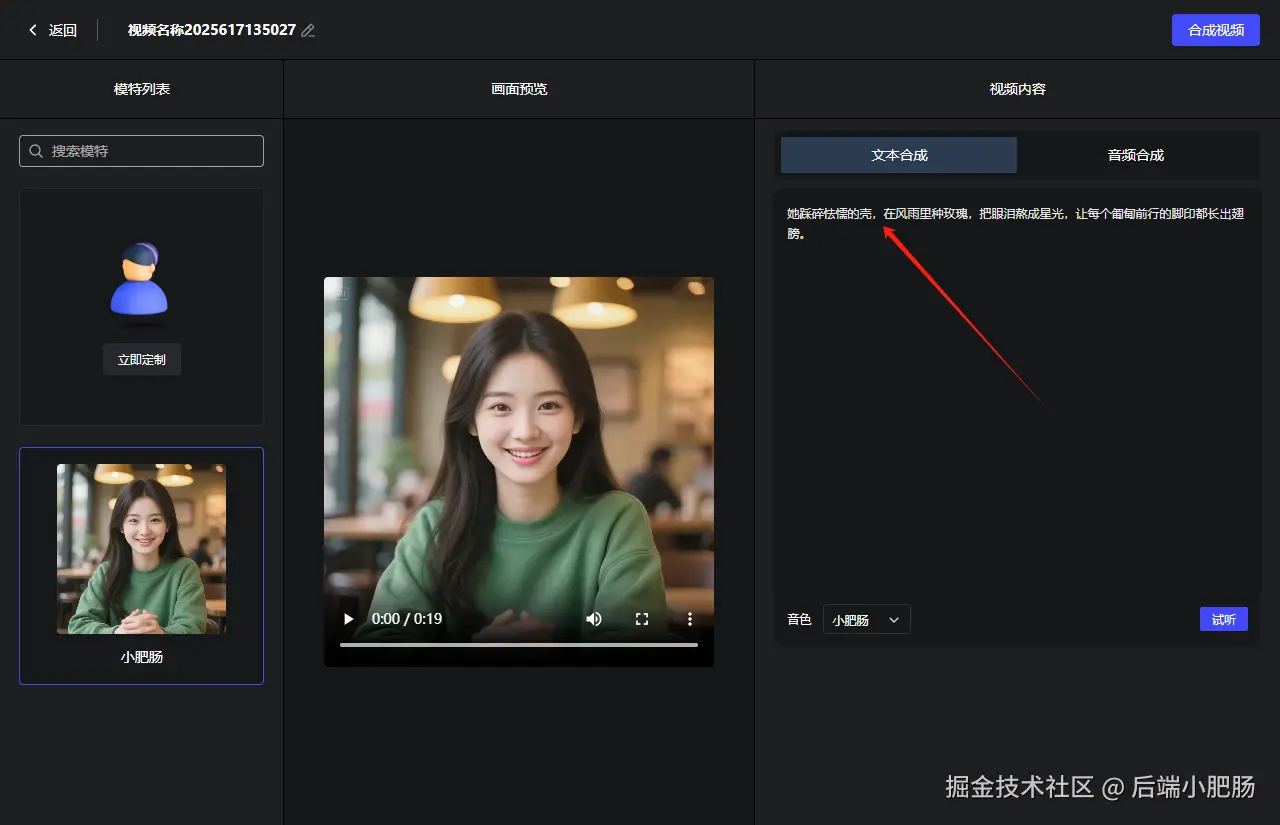
Task: Open the video's three-dot more options menu
Action: [690, 619]
